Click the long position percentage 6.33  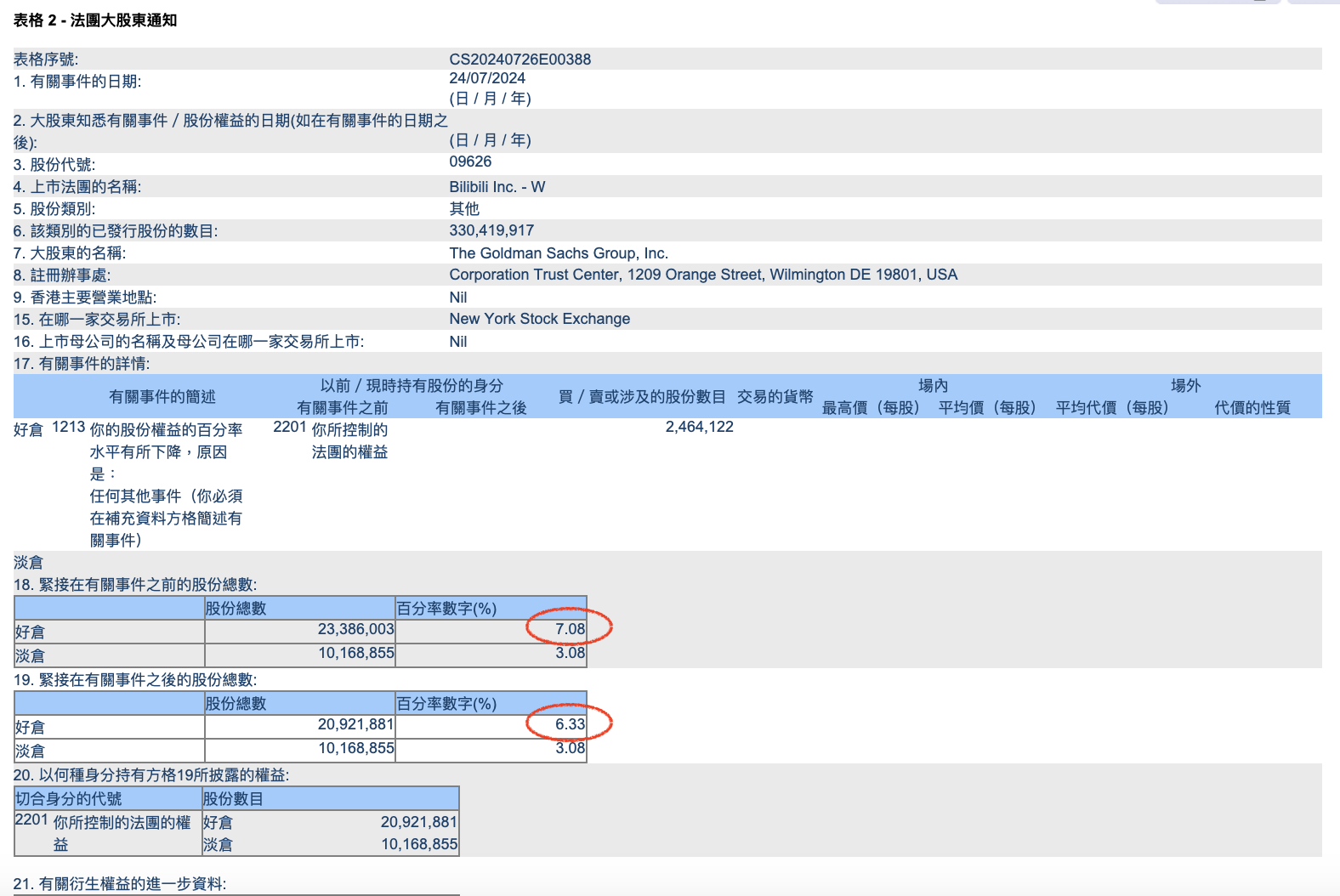click(571, 724)
